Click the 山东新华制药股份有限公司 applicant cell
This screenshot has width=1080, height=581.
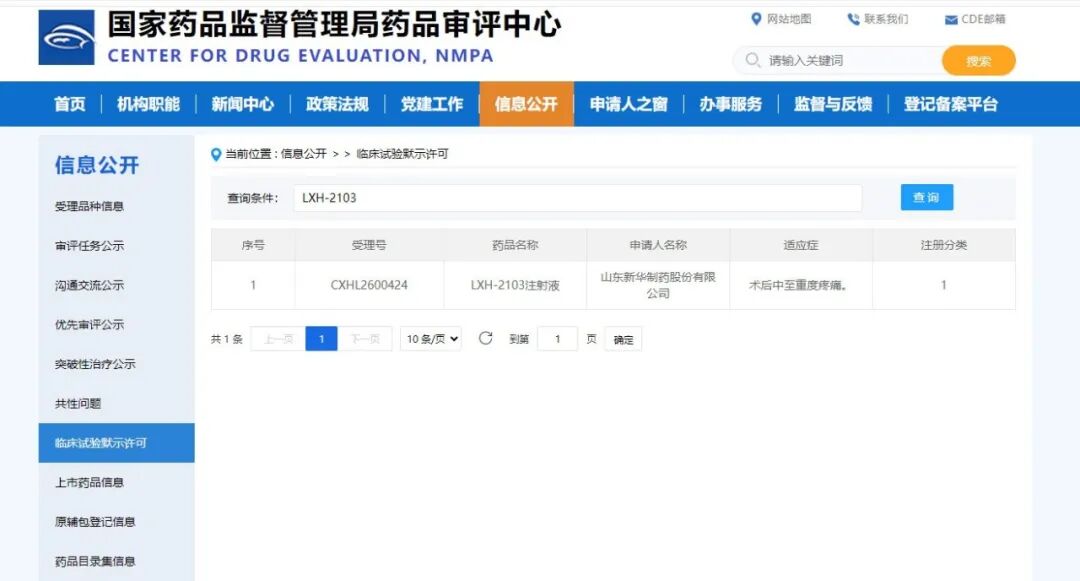(x=658, y=285)
